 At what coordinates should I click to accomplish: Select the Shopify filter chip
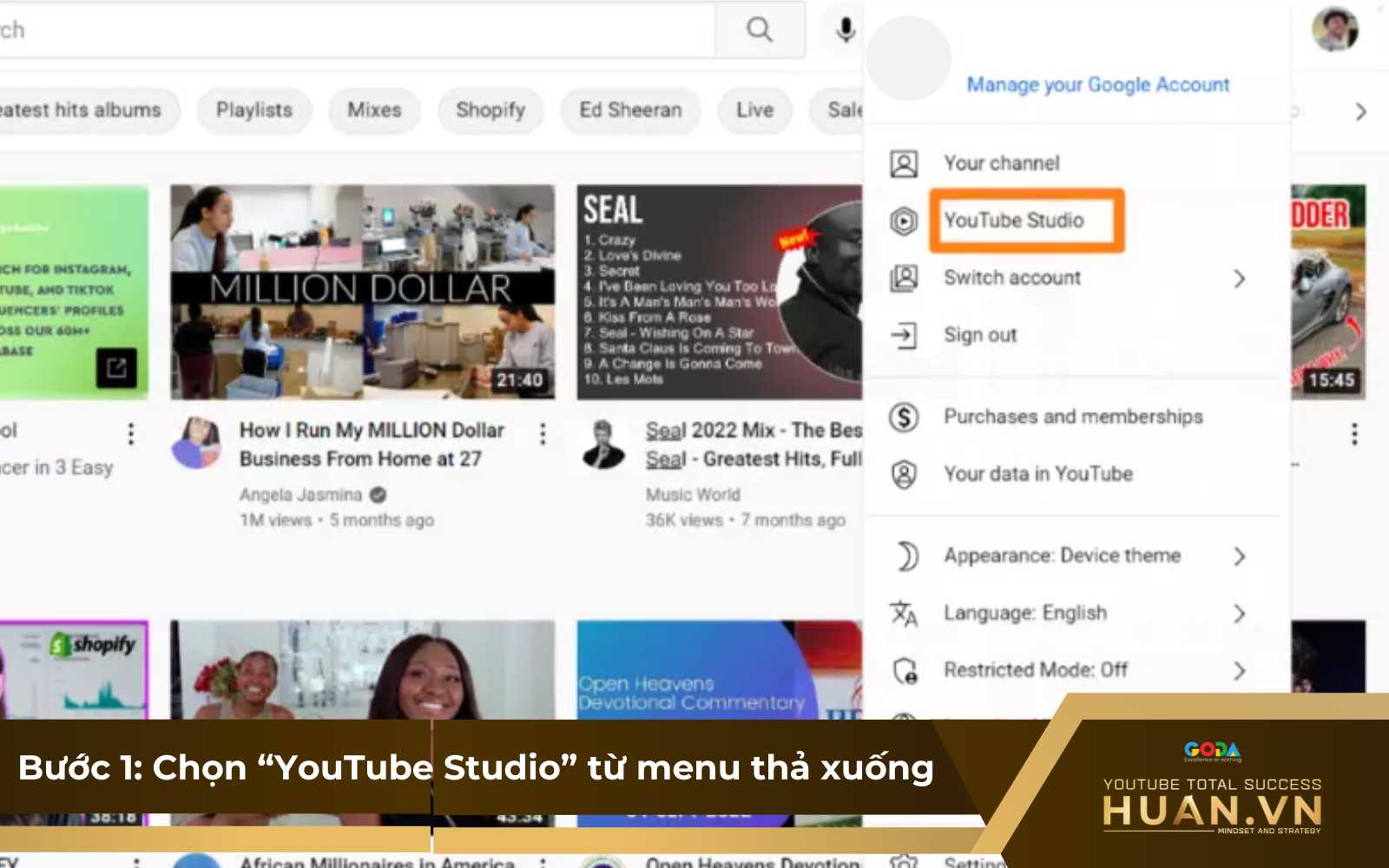tap(490, 110)
